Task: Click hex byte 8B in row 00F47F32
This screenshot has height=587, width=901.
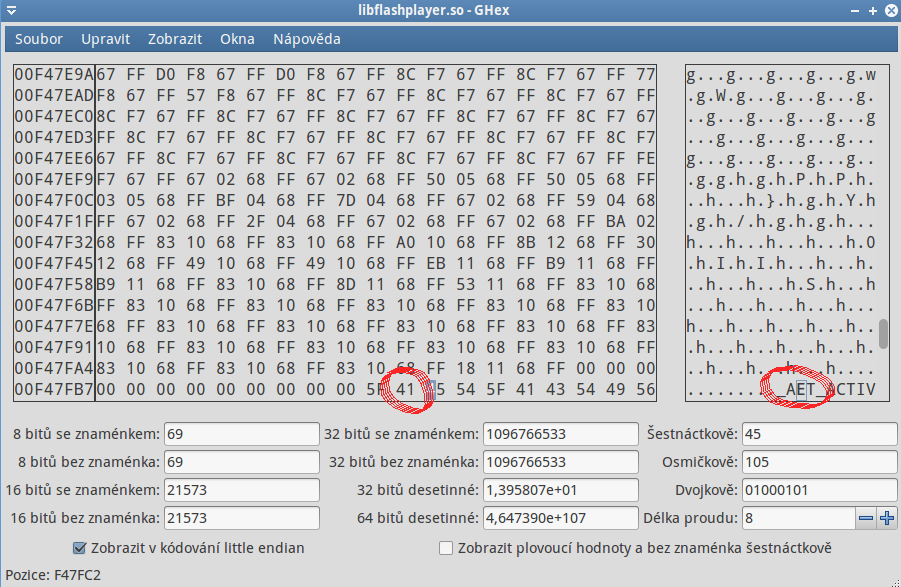Action: pos(526,242)
